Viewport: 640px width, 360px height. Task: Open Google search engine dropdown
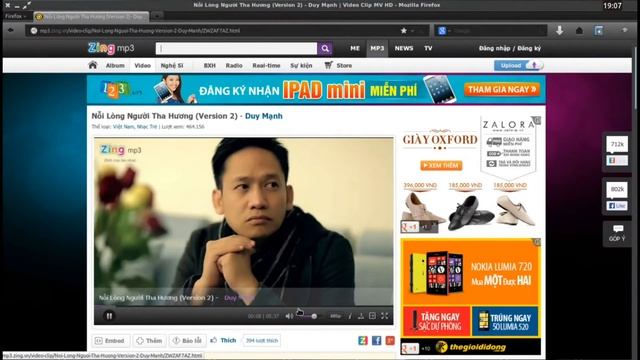point(443,31)
